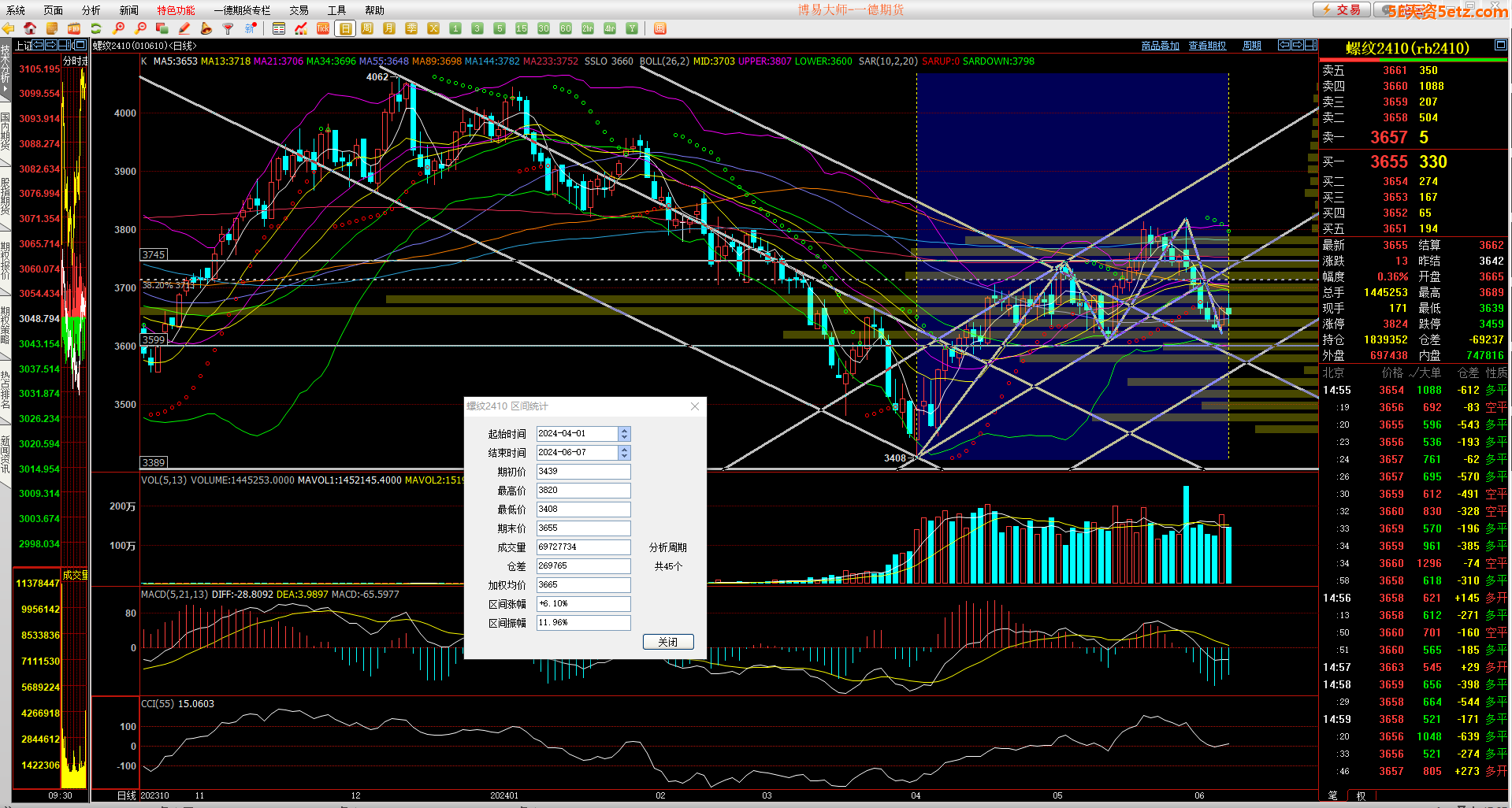This screenshot has width=1512, height=808.
Task: Click the green refresh arrows icon
Action: tap(96, 28)
